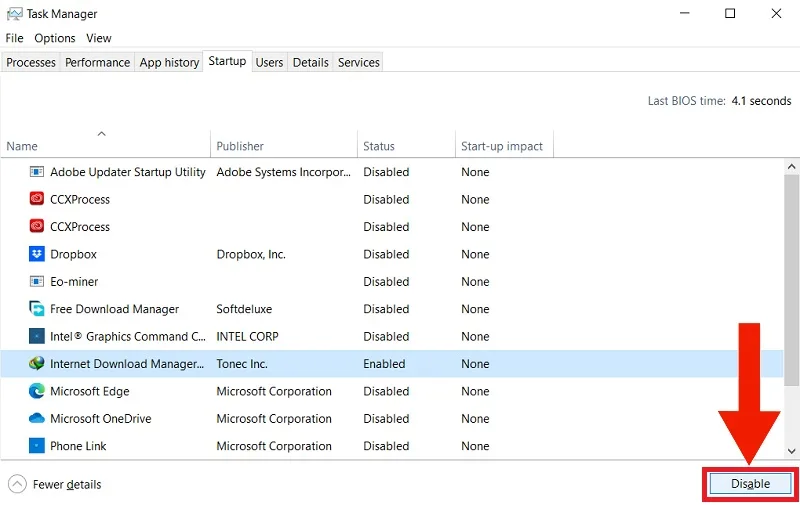Click the Last BIOS time value
The height and width of the screenshot is (505, 800).
point(761,100)
